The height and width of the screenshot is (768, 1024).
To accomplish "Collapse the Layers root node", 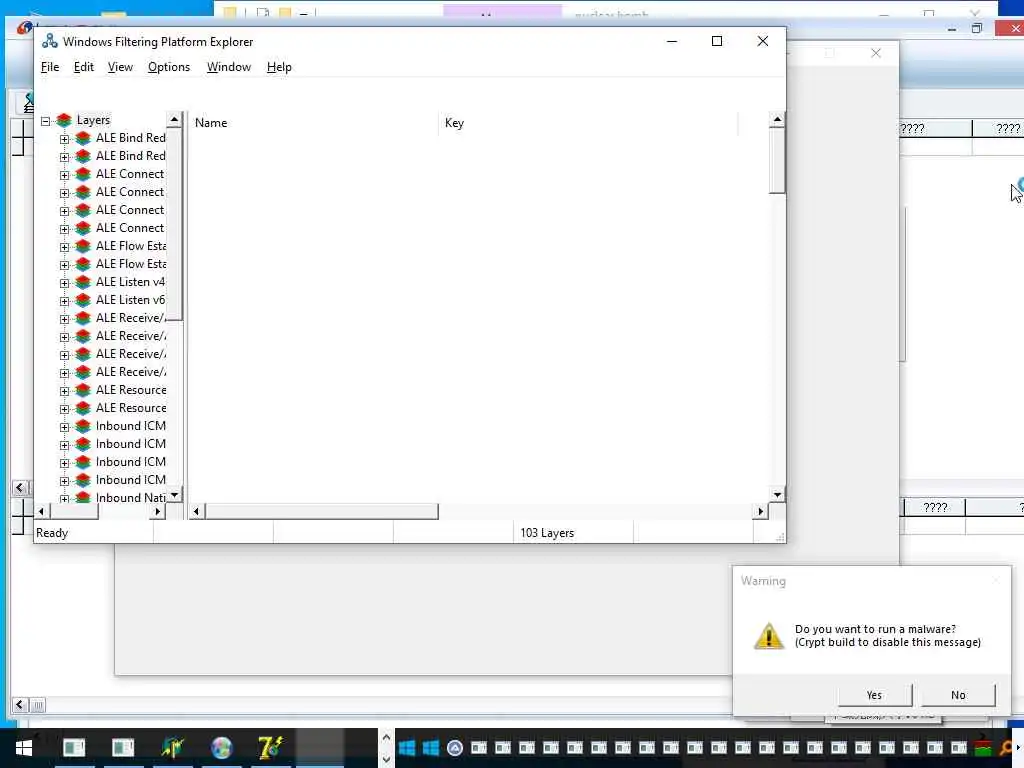I will tap(46, 121).
